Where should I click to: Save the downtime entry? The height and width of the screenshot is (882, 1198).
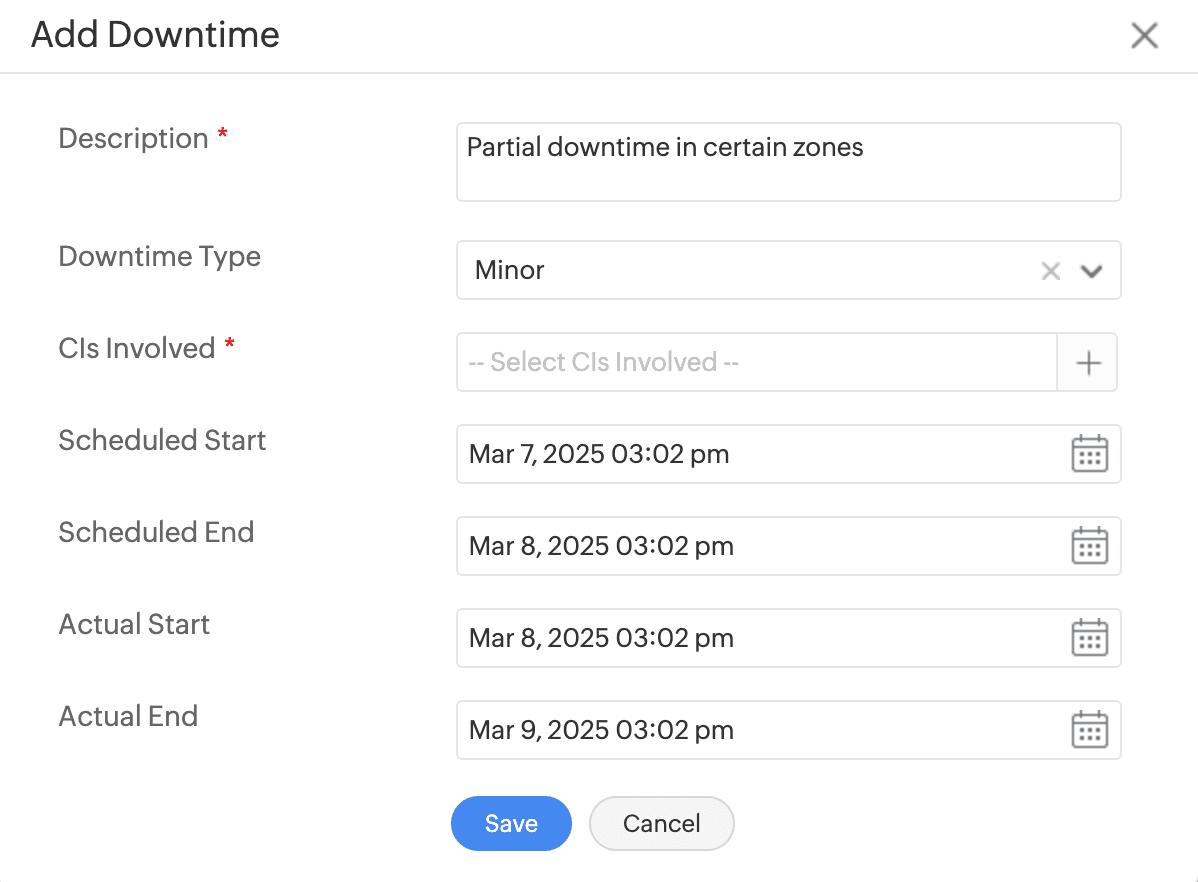click(x=511, y=823)
